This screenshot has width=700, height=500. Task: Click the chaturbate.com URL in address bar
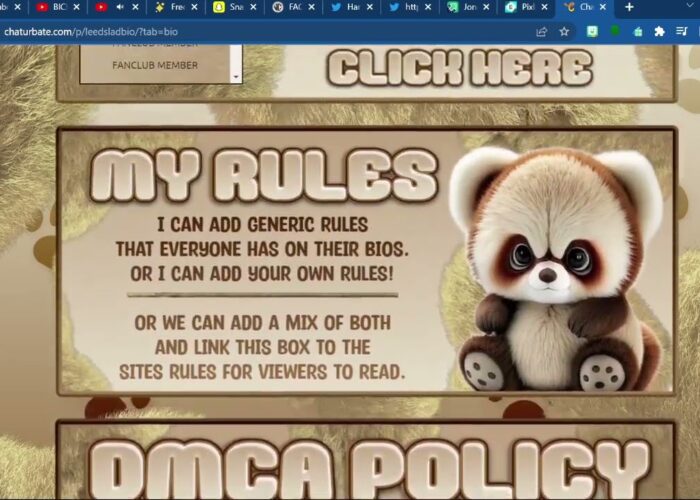tap(91, 32)
